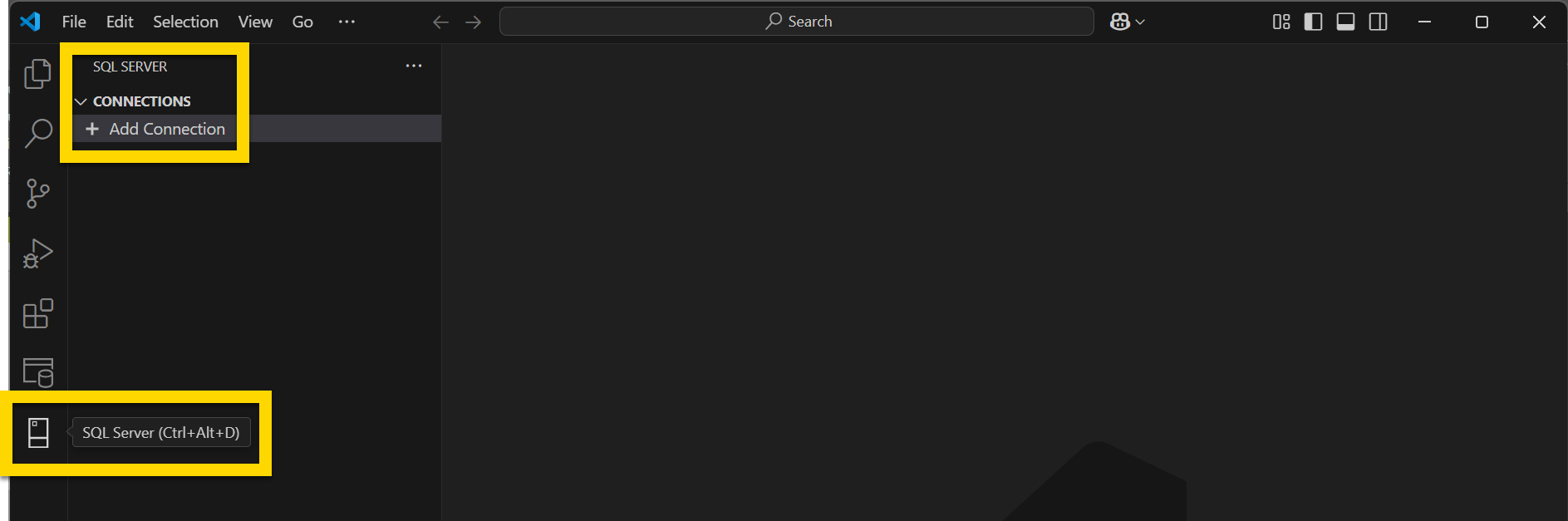
Task: Open the File menu
Action: click(x=74, y=22)
